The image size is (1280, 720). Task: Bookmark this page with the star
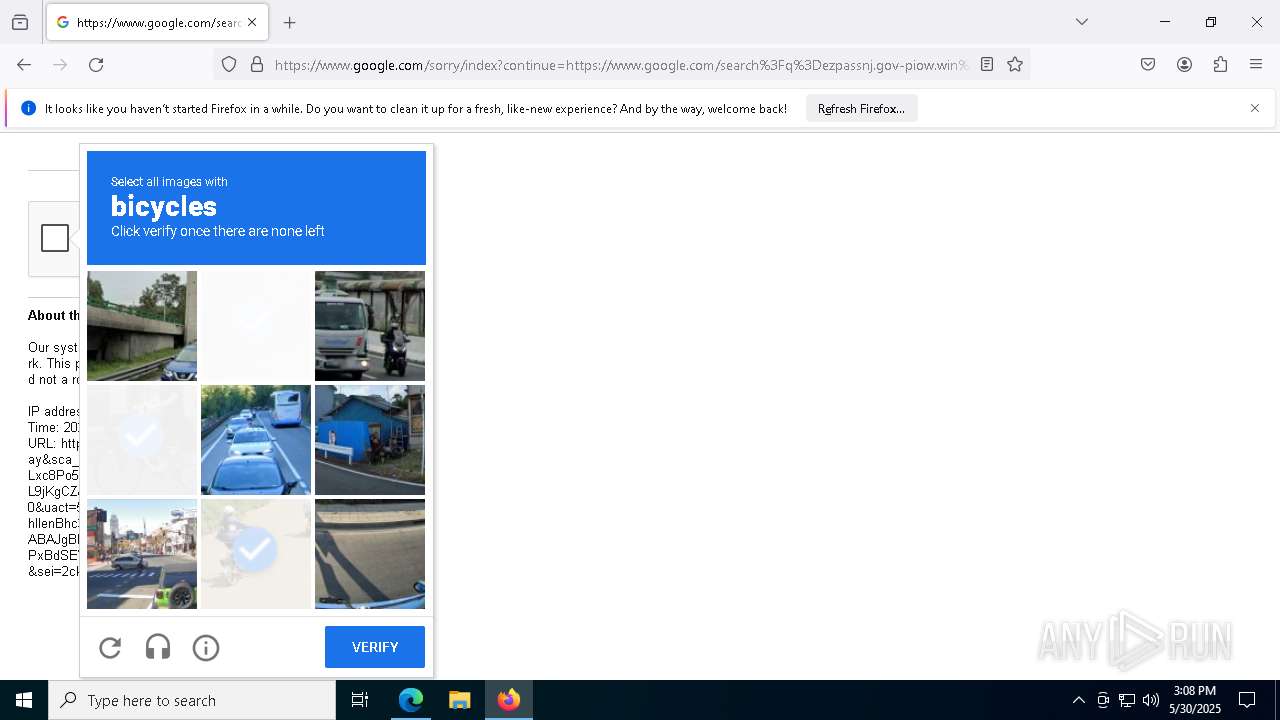pyautogui.click(x=1015, y=65)
